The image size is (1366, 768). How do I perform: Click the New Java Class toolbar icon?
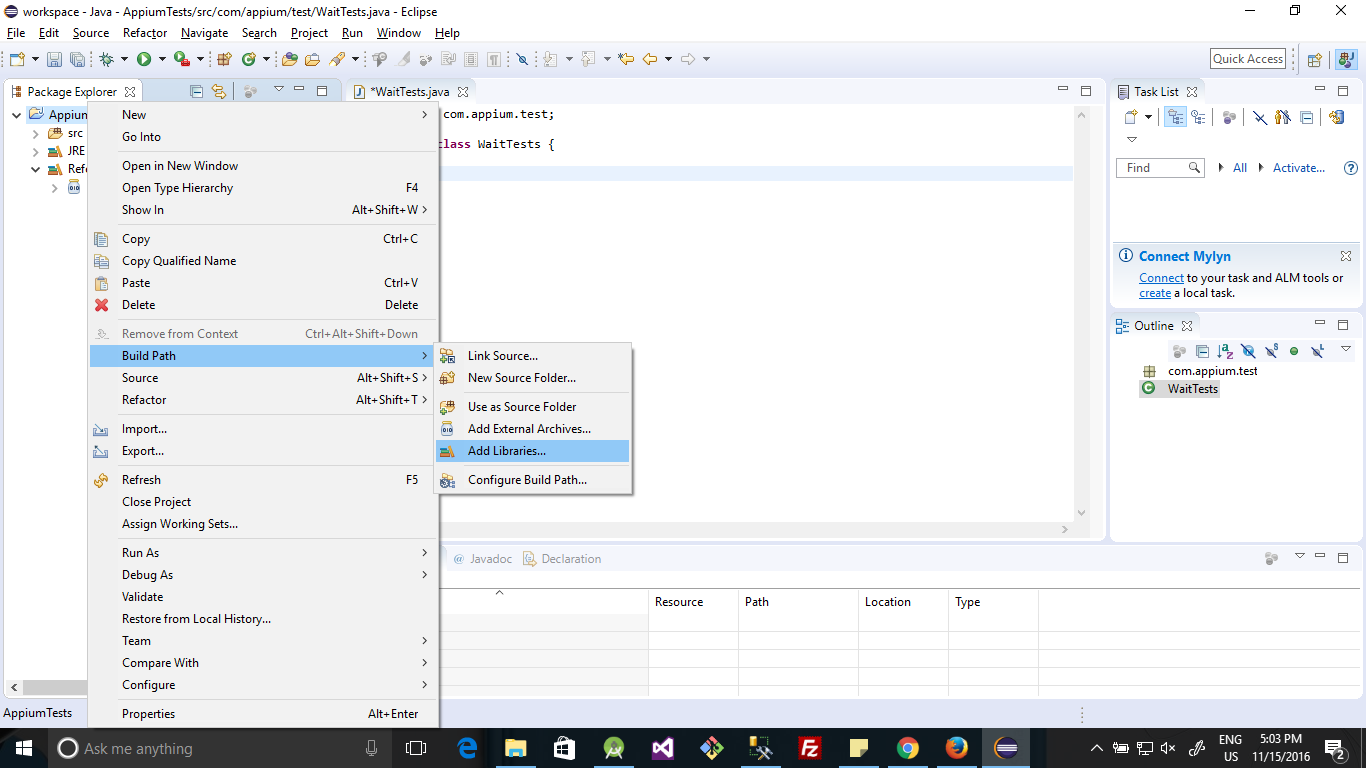pyautogui.click(x=249, y=59)
